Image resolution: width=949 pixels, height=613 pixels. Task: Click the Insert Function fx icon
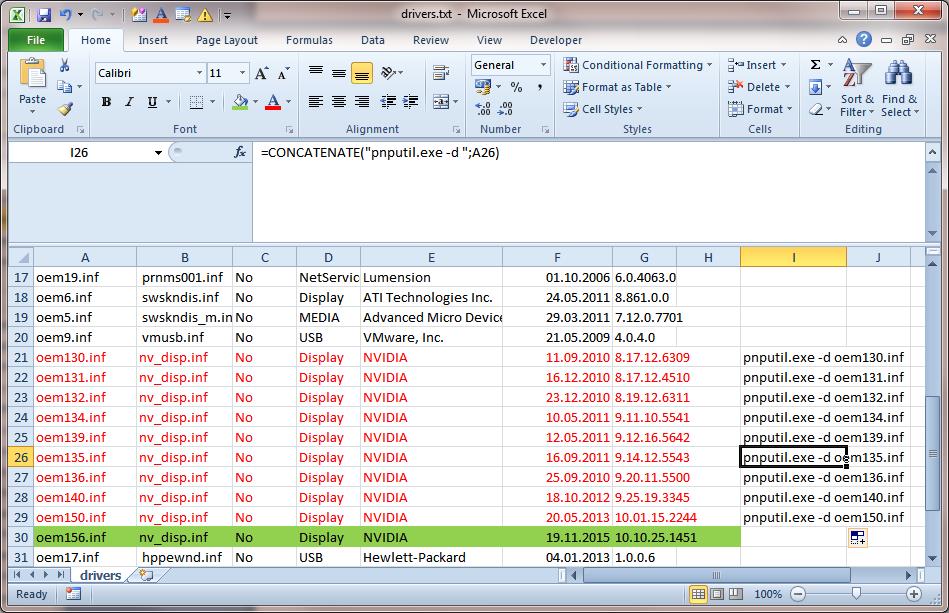(240, 153)
